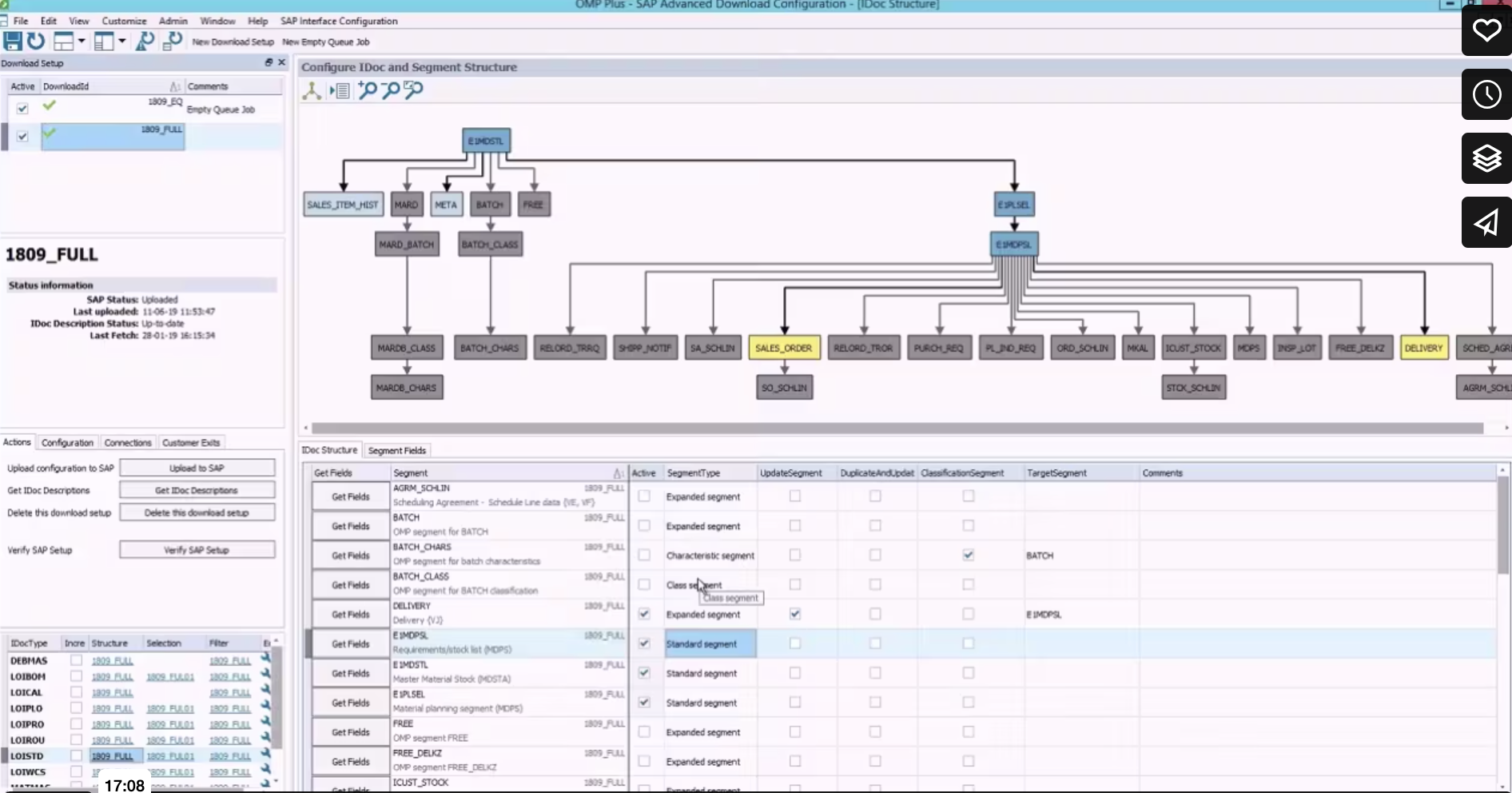Click the panel layout icon in the main toolbar
This screenshot has height=793, width=1512.
point(104,42)
